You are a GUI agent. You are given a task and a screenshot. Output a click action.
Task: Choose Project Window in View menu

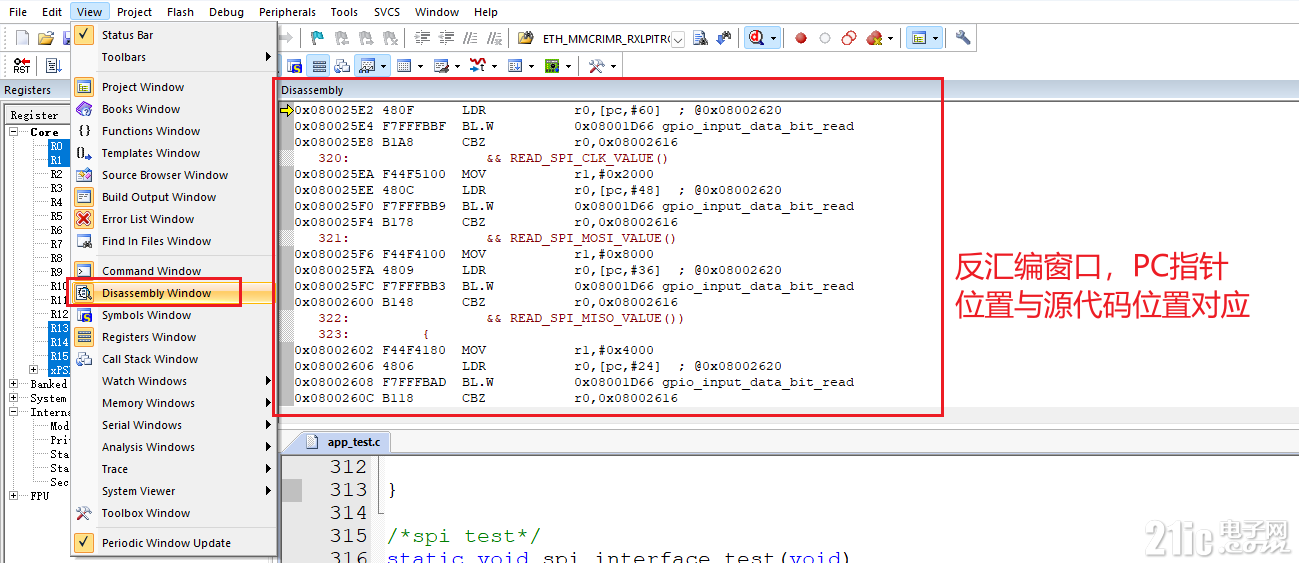173,87
